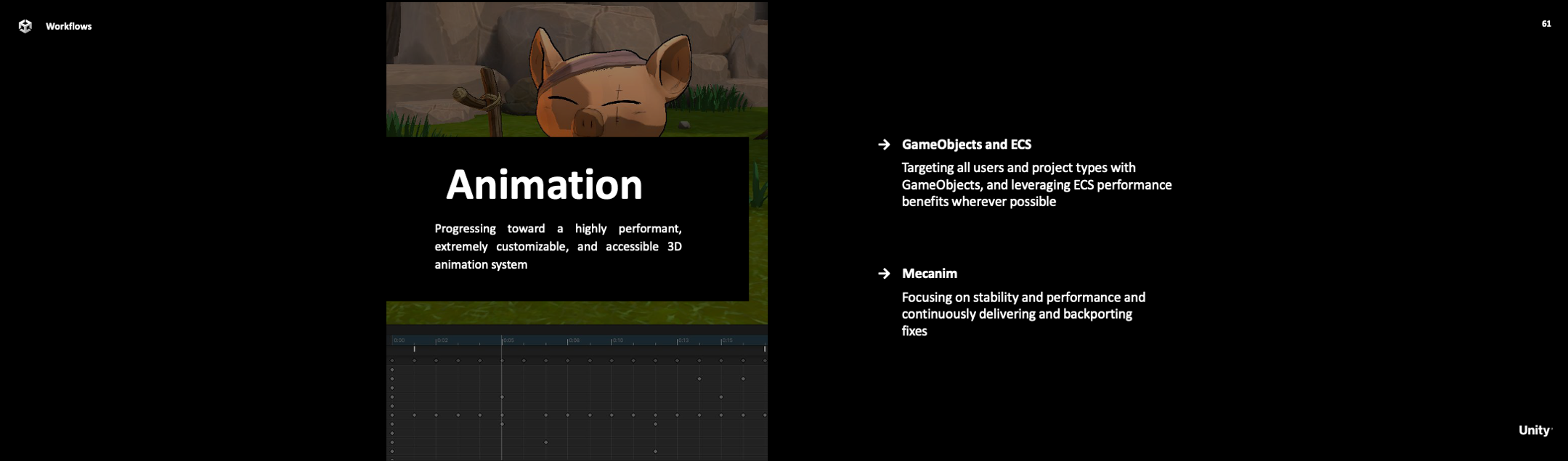This screenshot has width=1568, height=461.
Task: Click the 0:00 mark on timeline ruler
Action: pos(399,340)
